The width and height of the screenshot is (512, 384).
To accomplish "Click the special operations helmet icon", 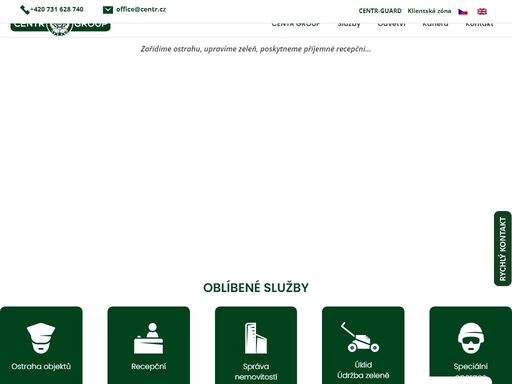I will (470, 338).
